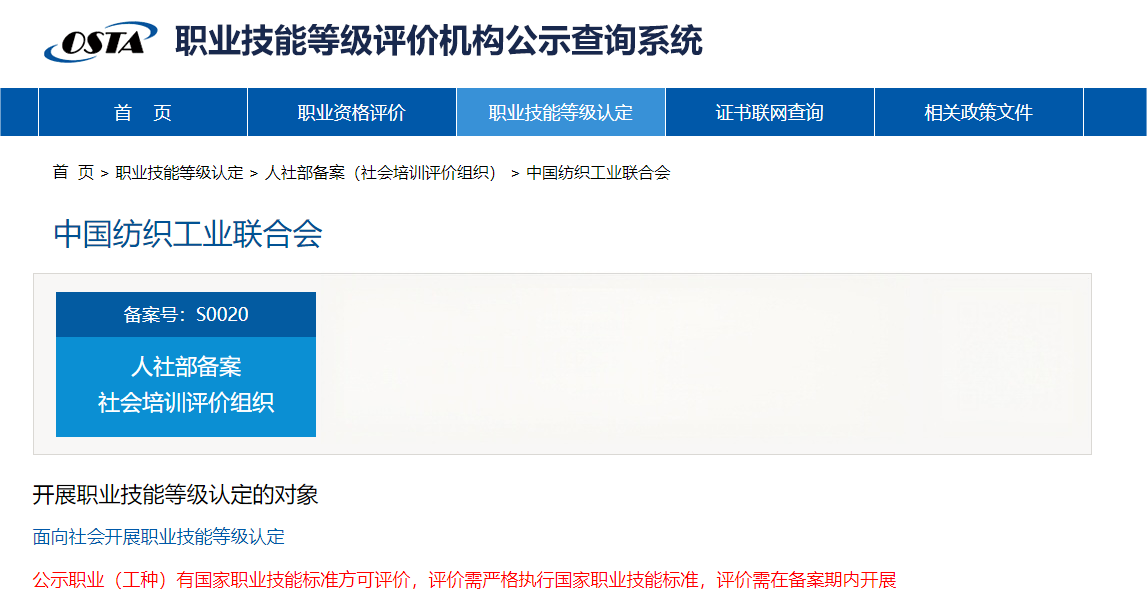Image resolution: width=1147 pixels, height=615 pixels.
Task: Select the highlighted 职业技能等级认定 navigation tab
Action: click(x=560, y=113)
